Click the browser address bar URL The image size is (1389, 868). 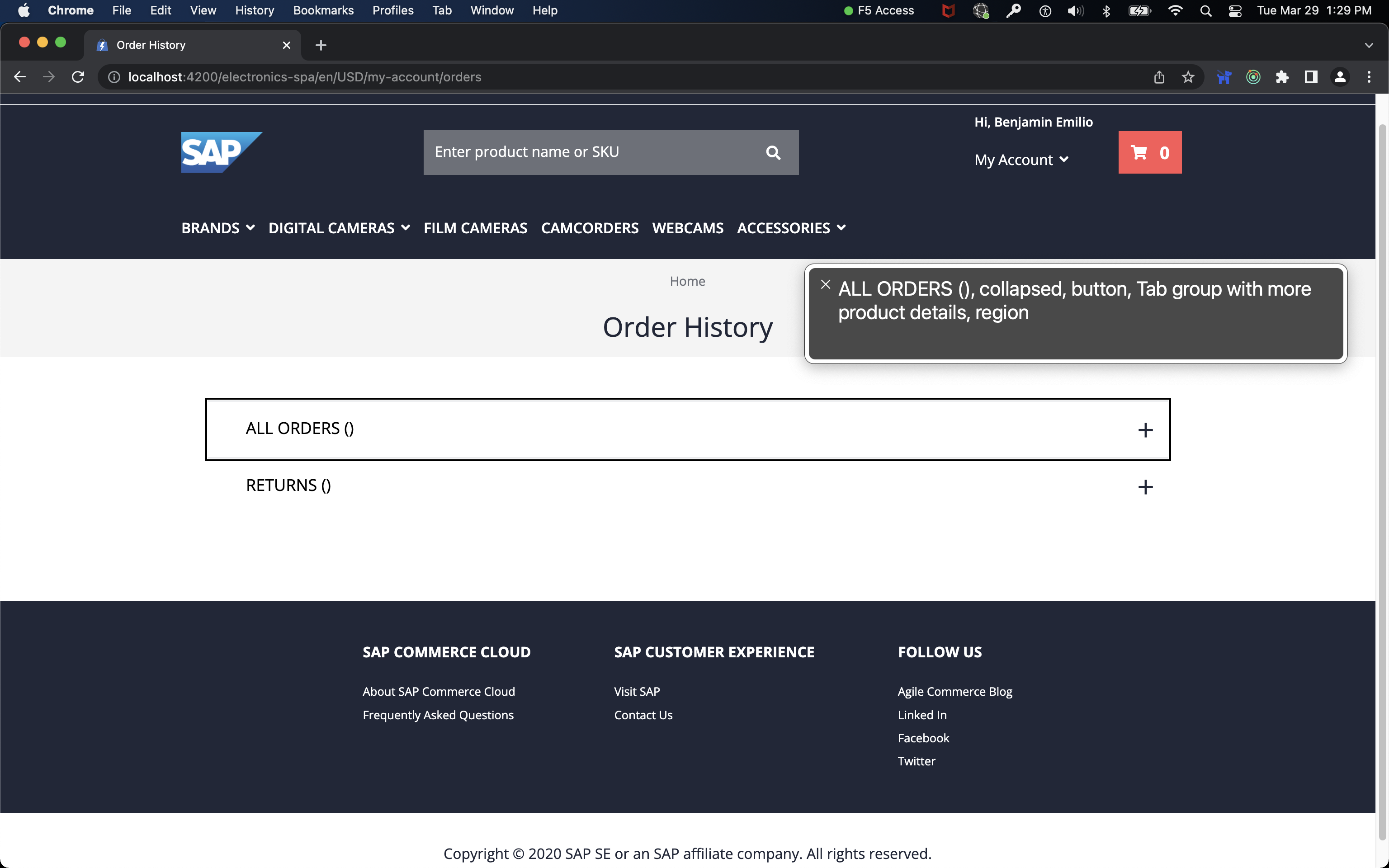coord(305,77)
